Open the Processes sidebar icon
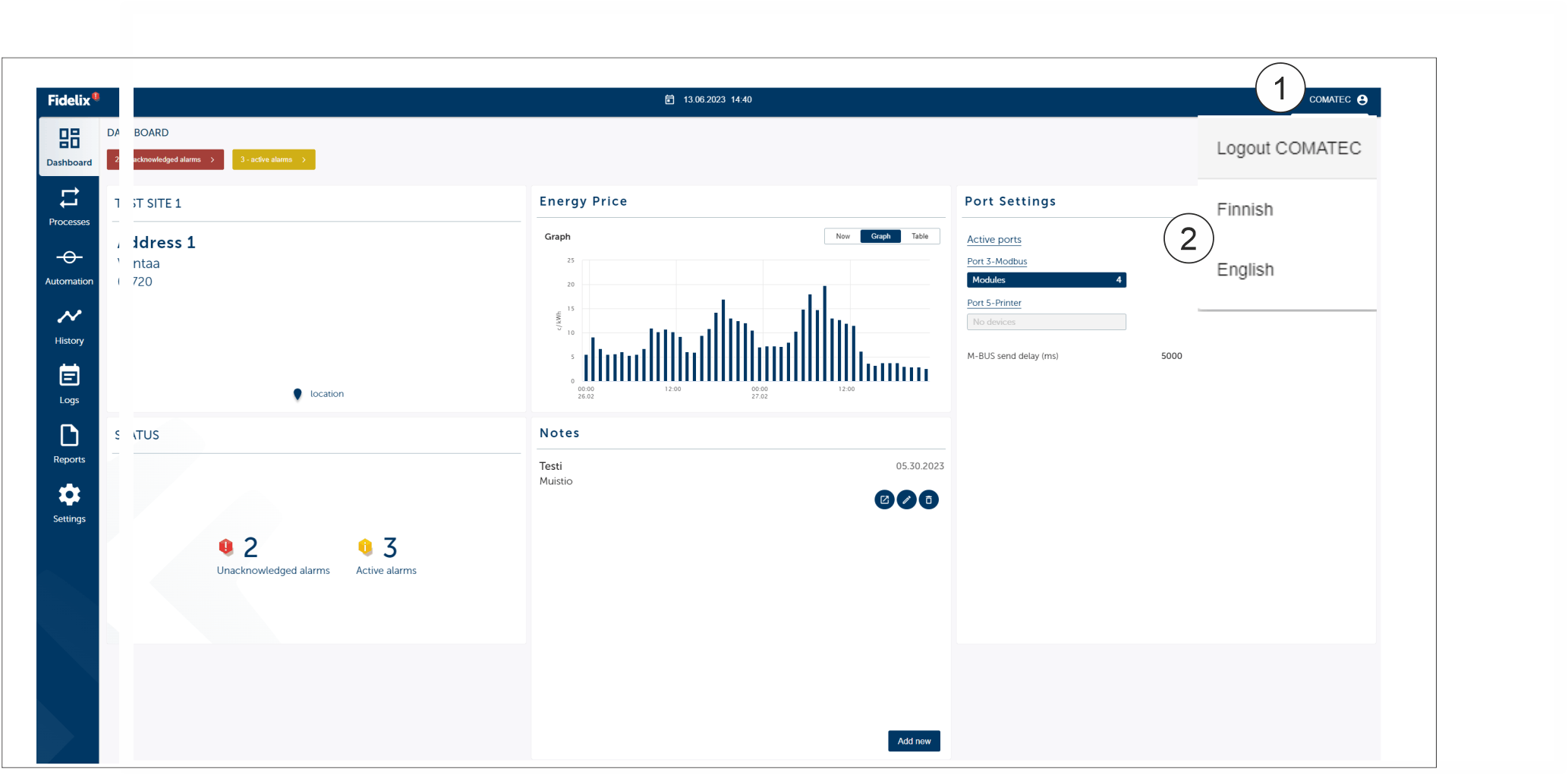1568x775 pixels. pyautogui.click(x=69, y=198)
